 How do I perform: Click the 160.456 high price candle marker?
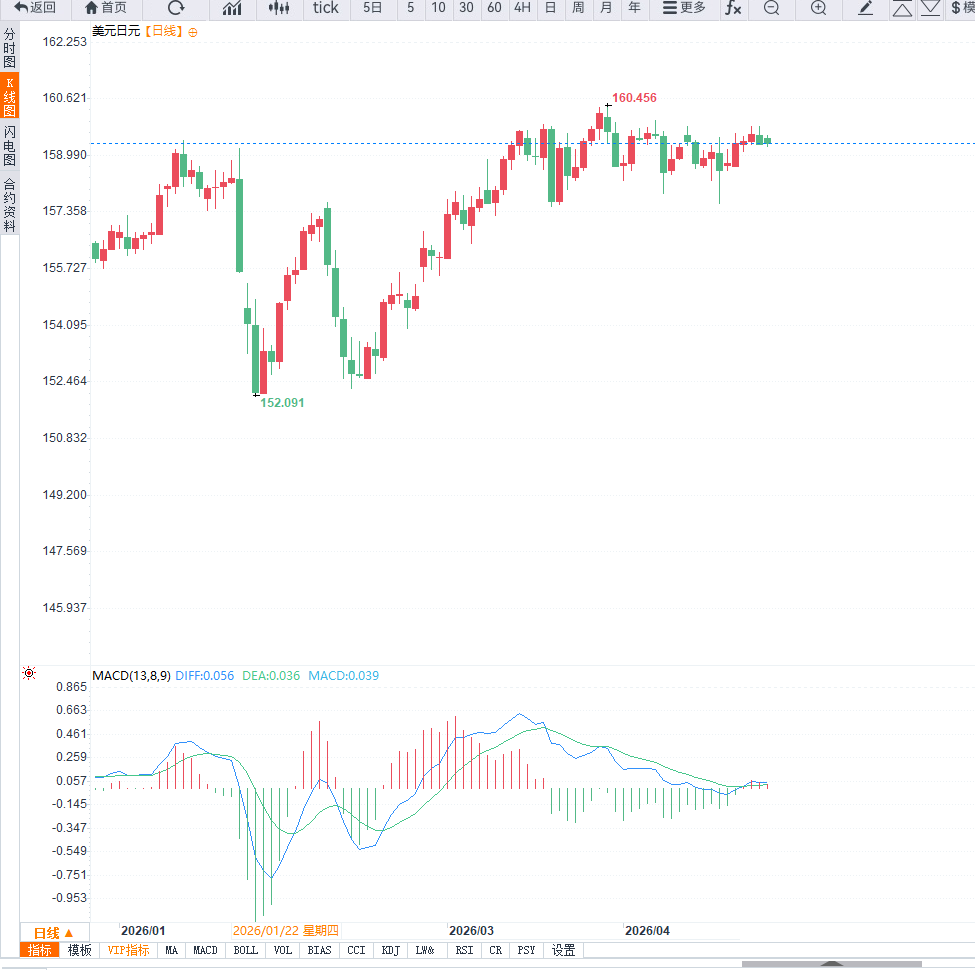tap(608, 105)
